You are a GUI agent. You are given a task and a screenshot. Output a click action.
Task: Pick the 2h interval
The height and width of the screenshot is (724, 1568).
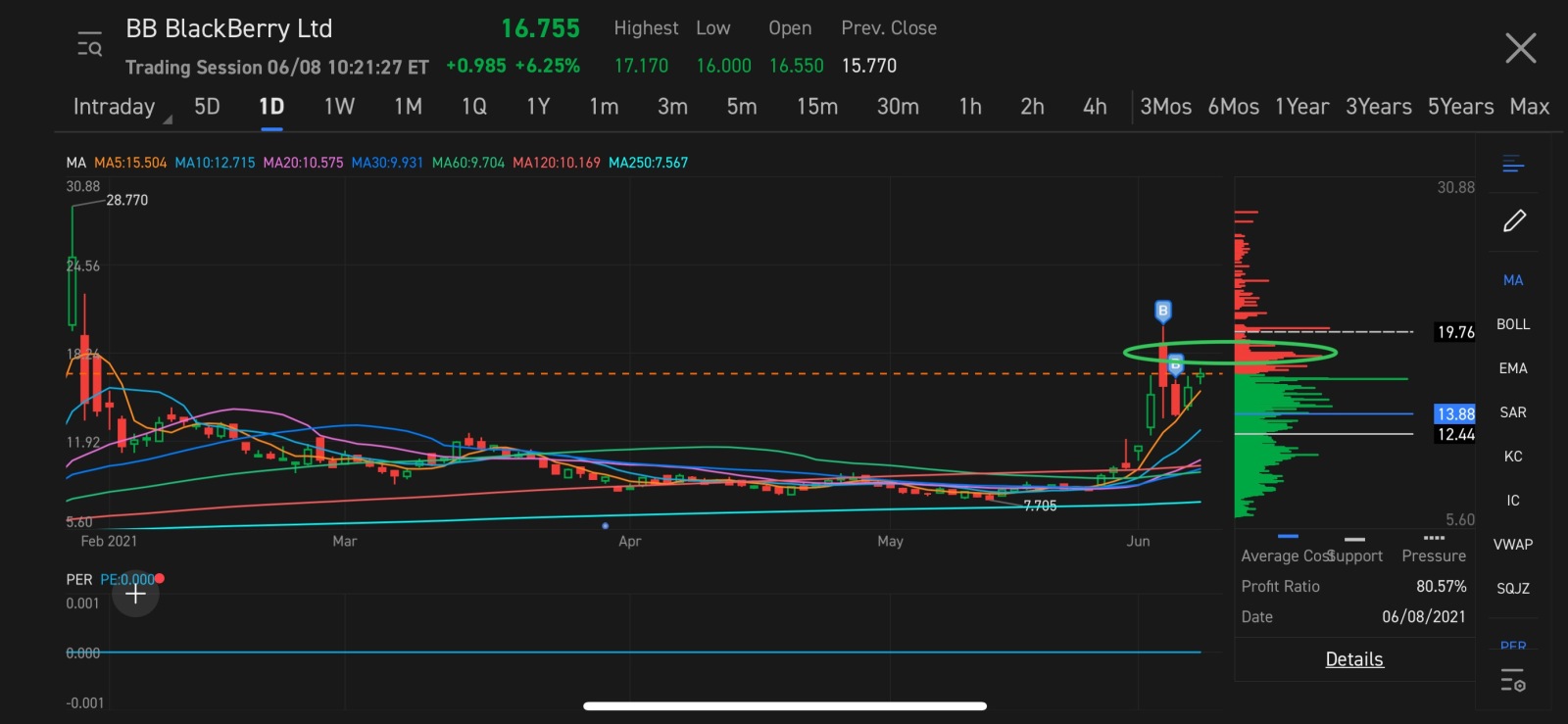pos(1032,107)
